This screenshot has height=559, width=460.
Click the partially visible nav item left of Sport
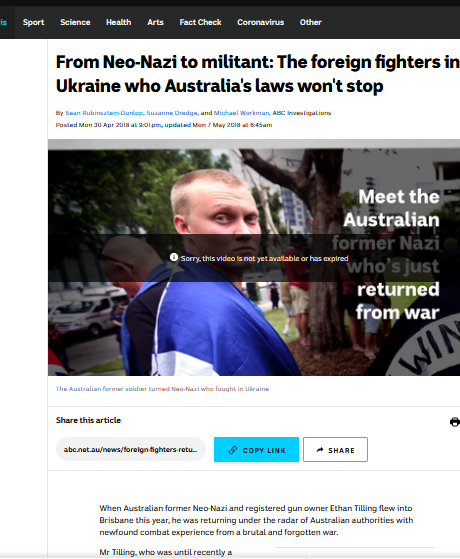[x=4, y=22]
